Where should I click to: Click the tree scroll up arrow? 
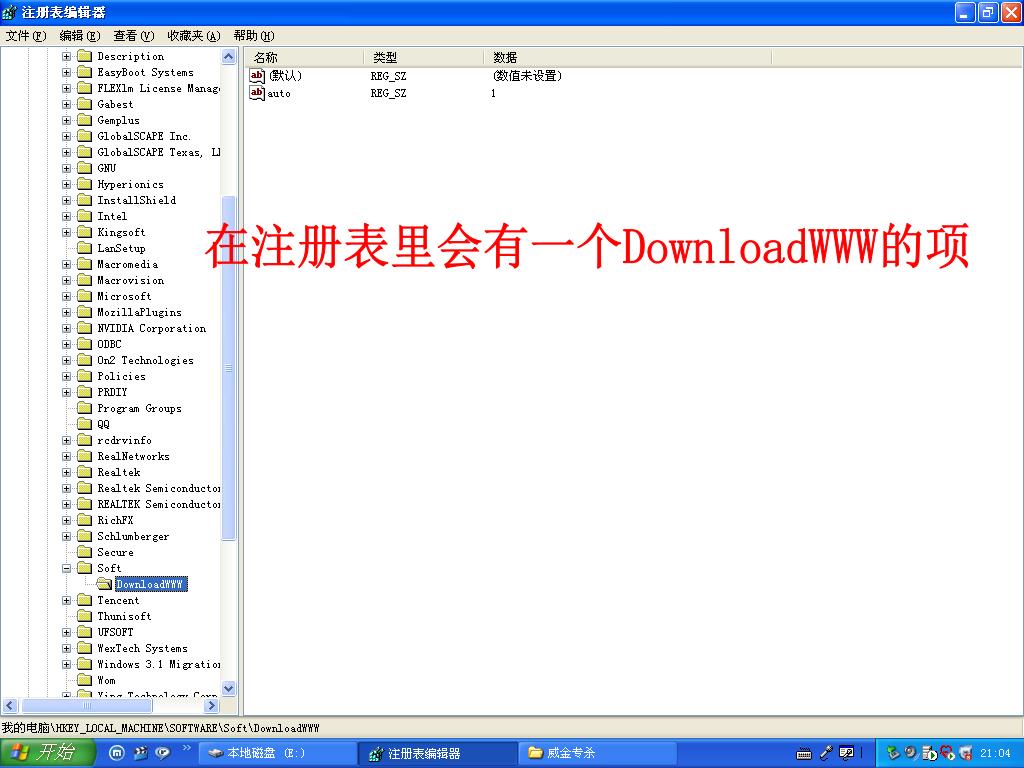(229, 57)
